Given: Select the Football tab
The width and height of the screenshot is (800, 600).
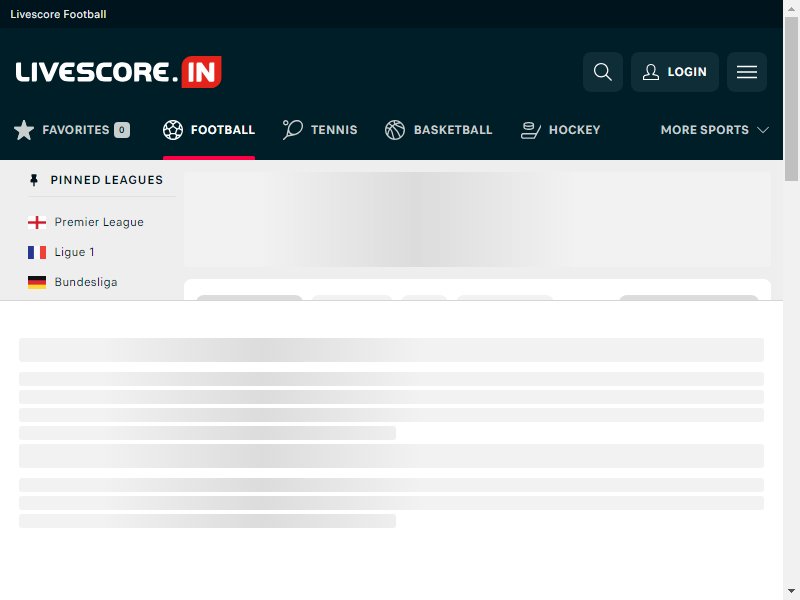Looking at the screenshot, I should click(209, 130).
